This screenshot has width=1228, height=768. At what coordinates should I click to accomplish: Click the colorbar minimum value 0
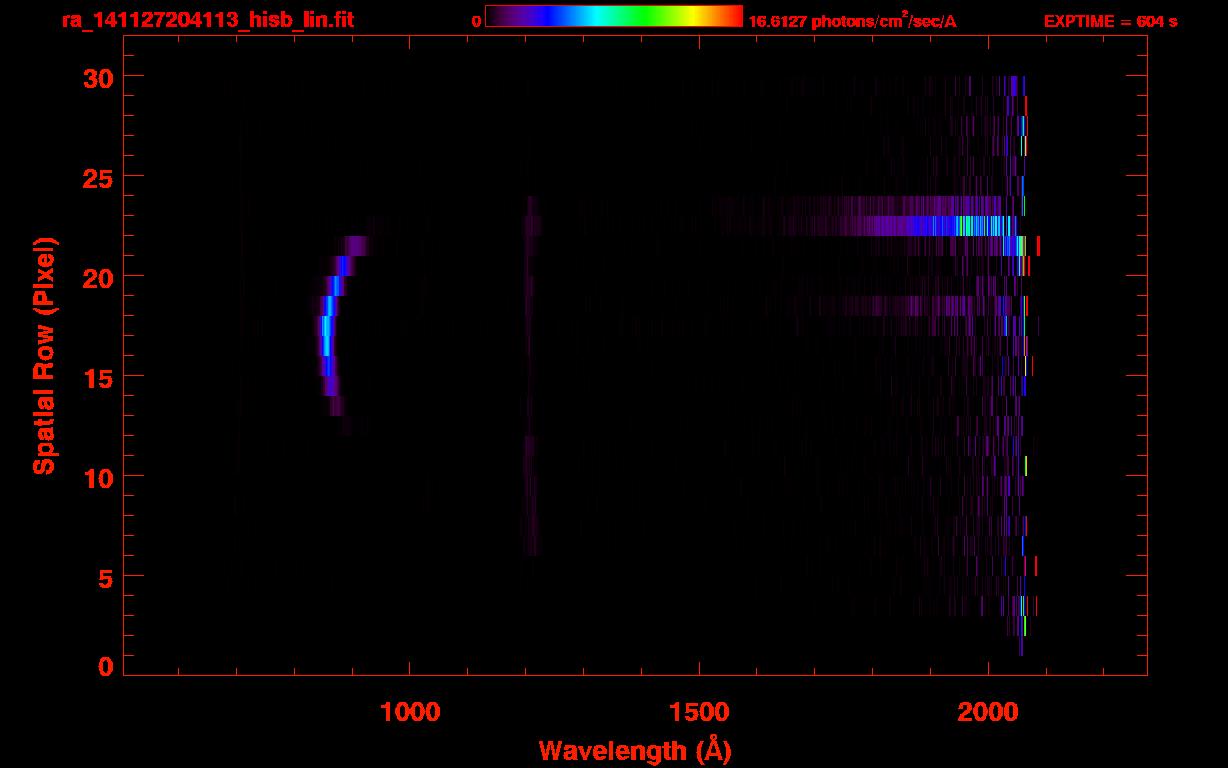coord(476,21)
